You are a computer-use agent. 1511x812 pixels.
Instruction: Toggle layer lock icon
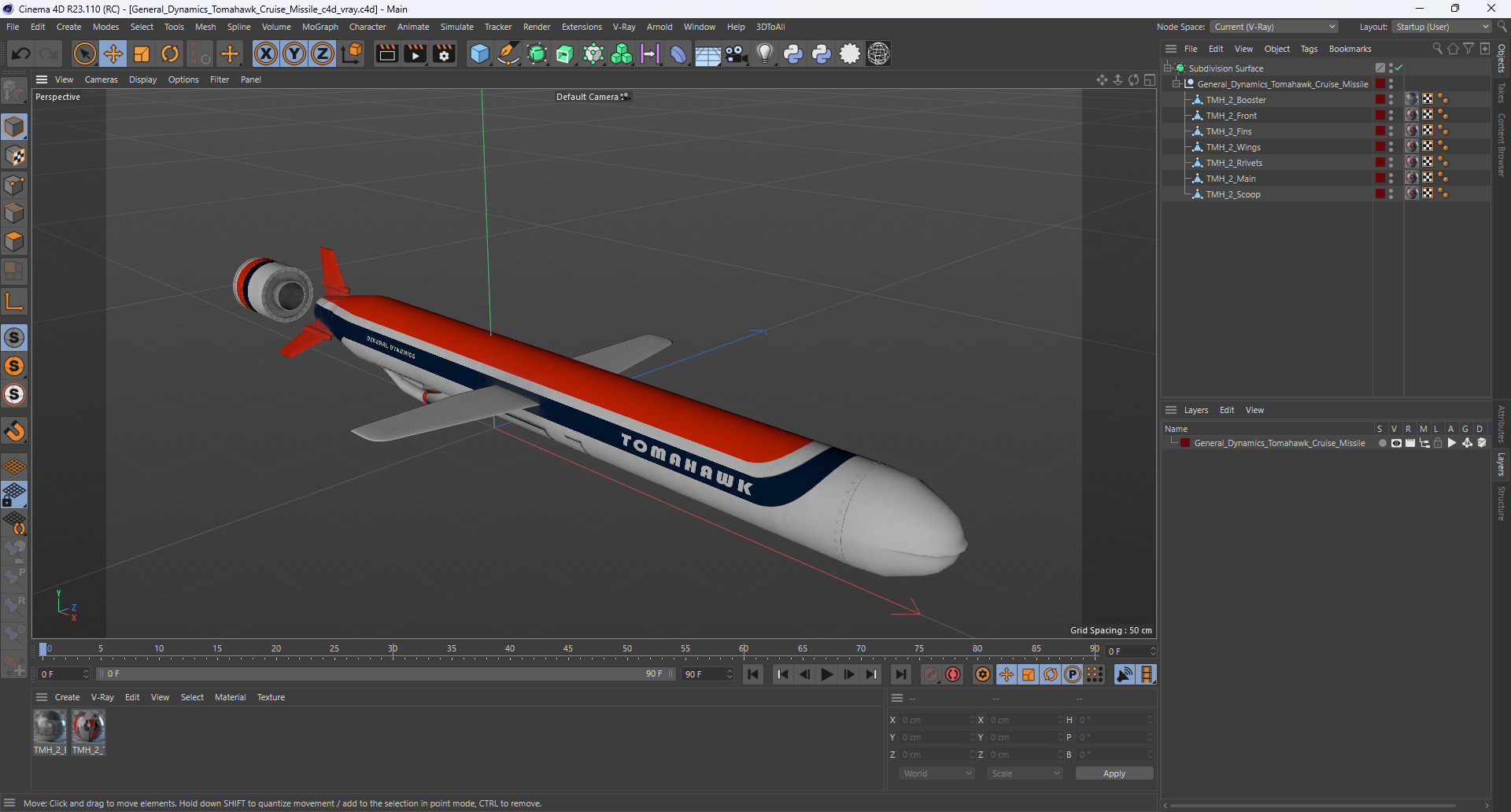tap(1438, 443)
